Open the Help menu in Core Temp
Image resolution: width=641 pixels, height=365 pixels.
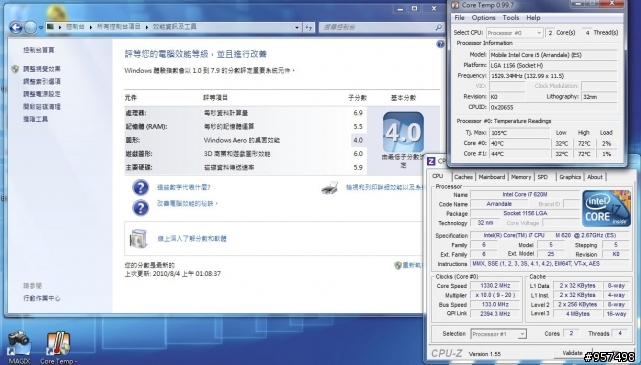coord(533,18)
